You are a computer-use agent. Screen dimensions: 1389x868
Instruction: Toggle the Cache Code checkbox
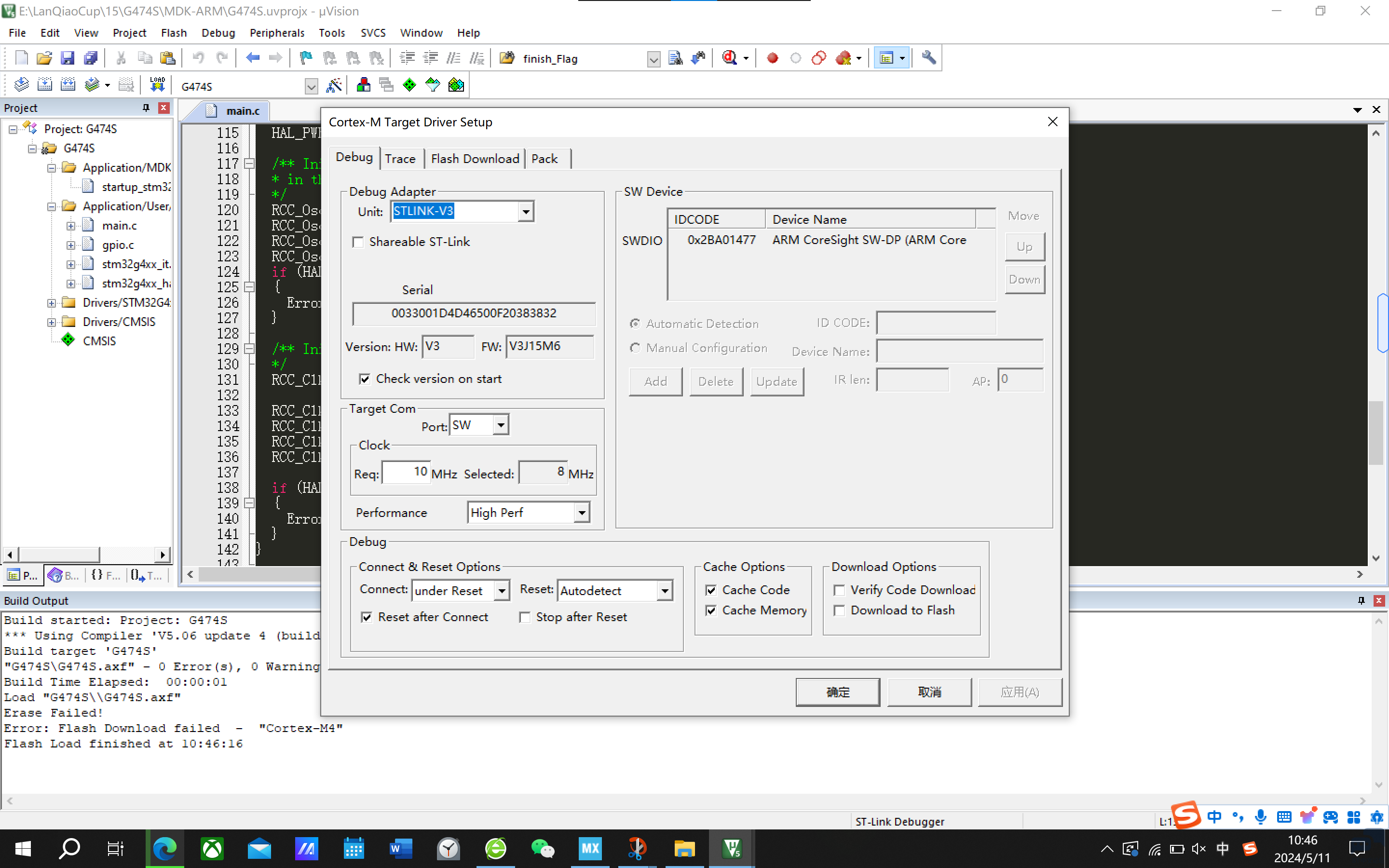click(711, 590)
